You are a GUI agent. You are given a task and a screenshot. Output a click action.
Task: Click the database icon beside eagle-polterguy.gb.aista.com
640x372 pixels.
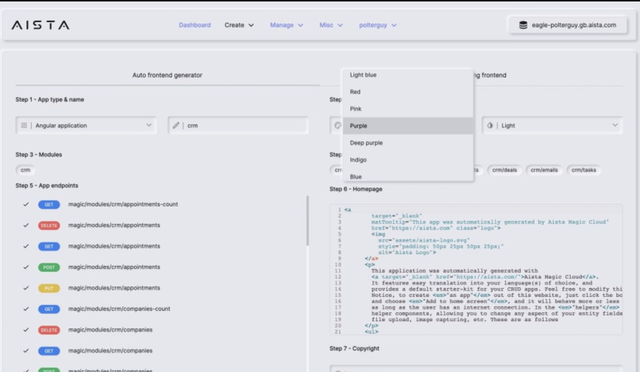(523, 25)
